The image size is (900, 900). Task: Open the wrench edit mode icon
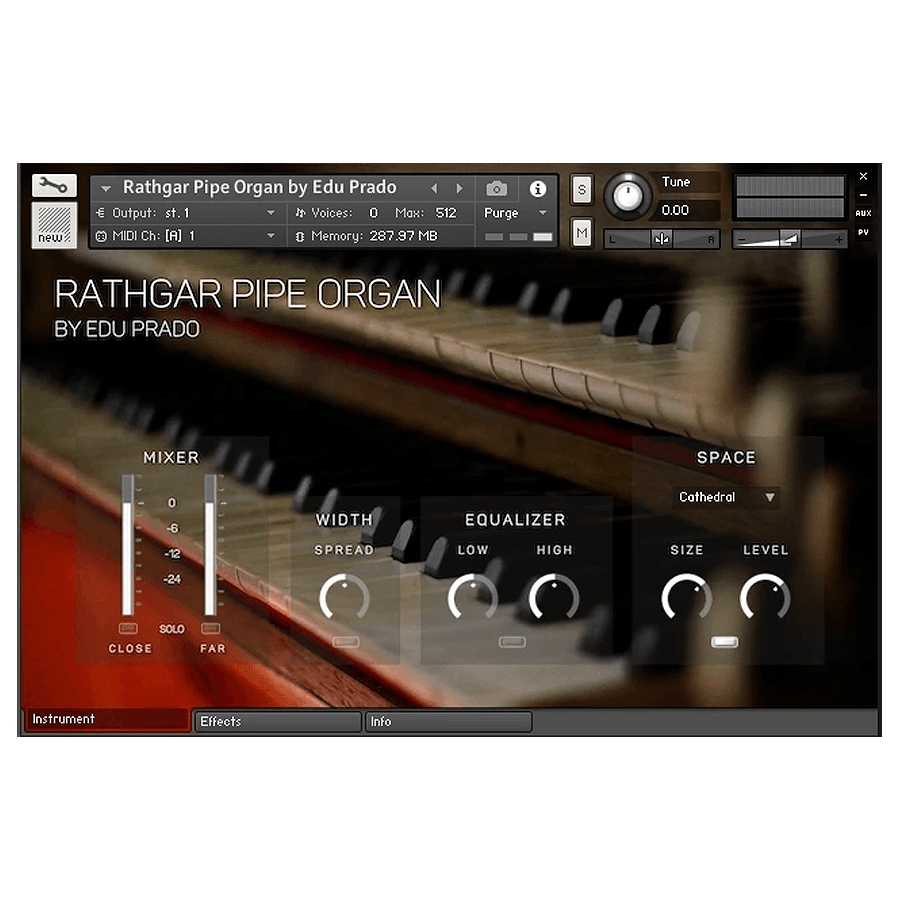pos(54,185)
